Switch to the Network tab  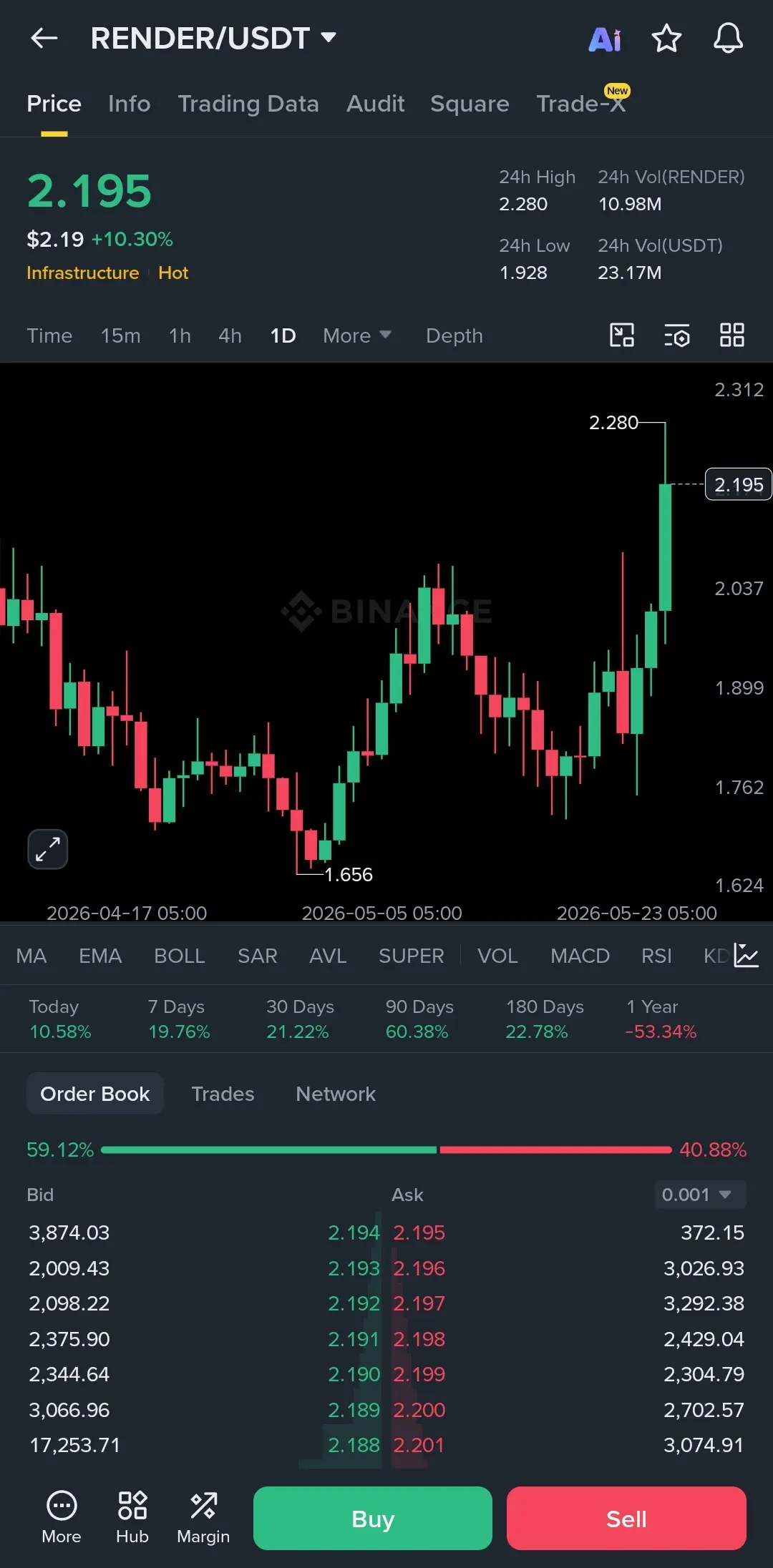pos(336,1094)
